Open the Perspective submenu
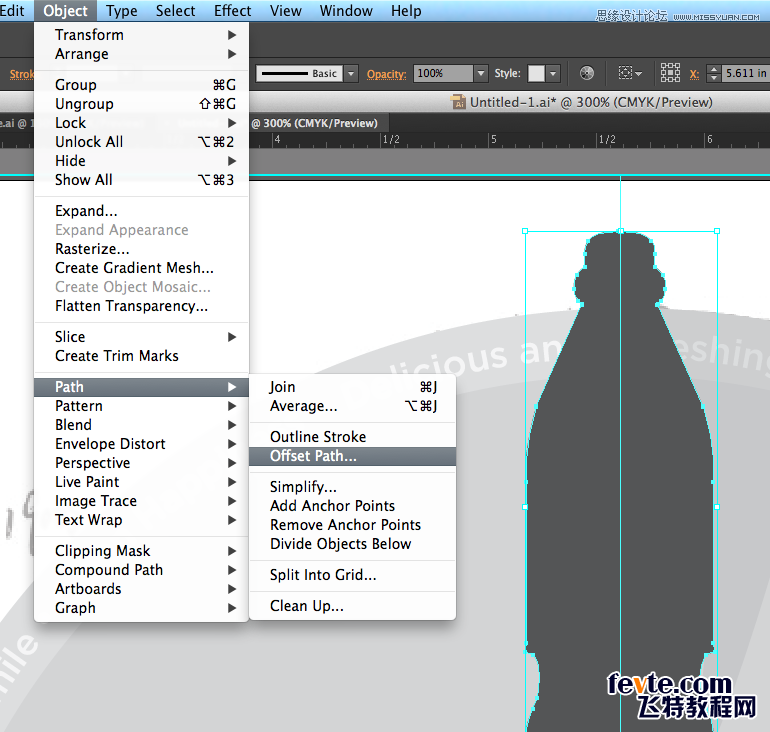770x732 pixels. click(x=141, y=463)
